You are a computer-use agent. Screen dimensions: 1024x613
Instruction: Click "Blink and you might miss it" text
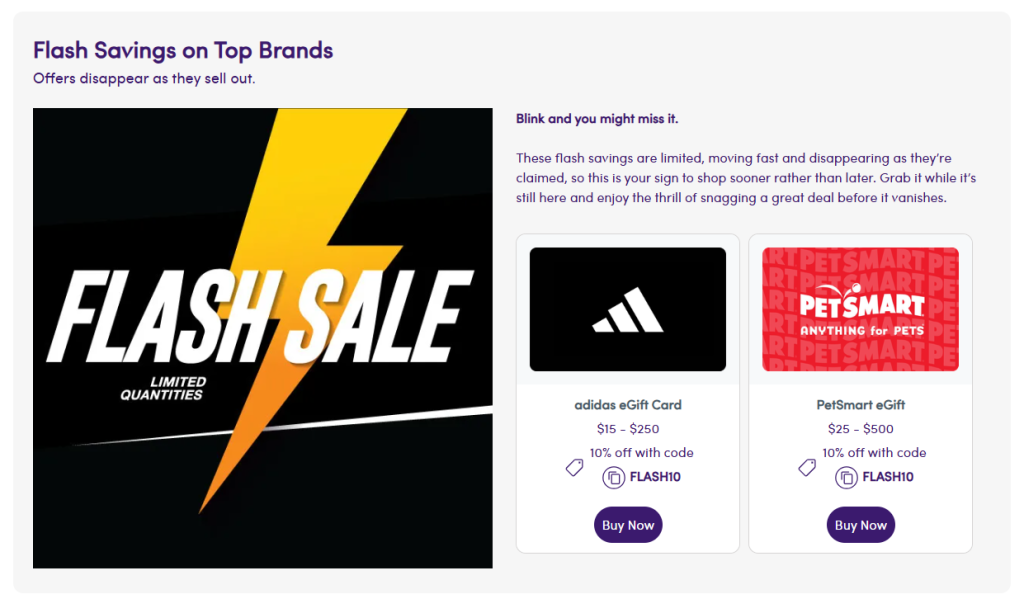596,119
